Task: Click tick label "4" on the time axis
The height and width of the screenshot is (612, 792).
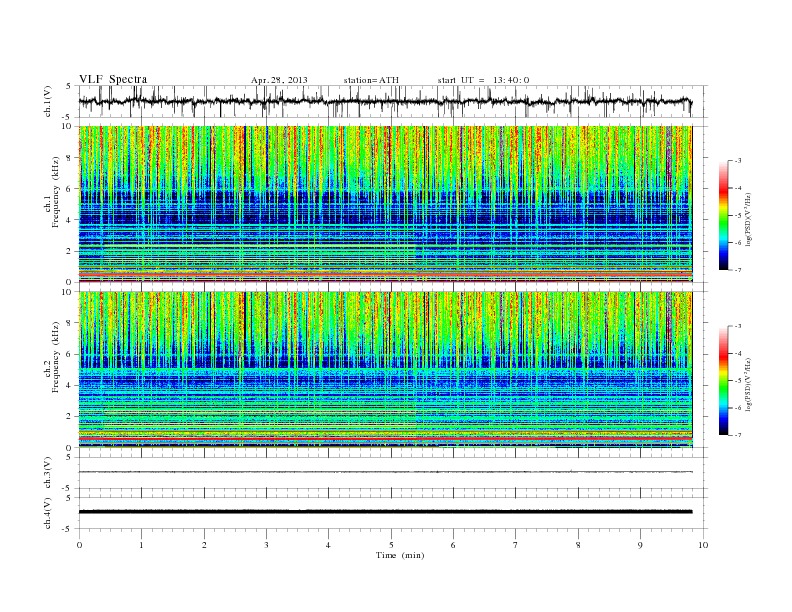Action: coord(328,545)
